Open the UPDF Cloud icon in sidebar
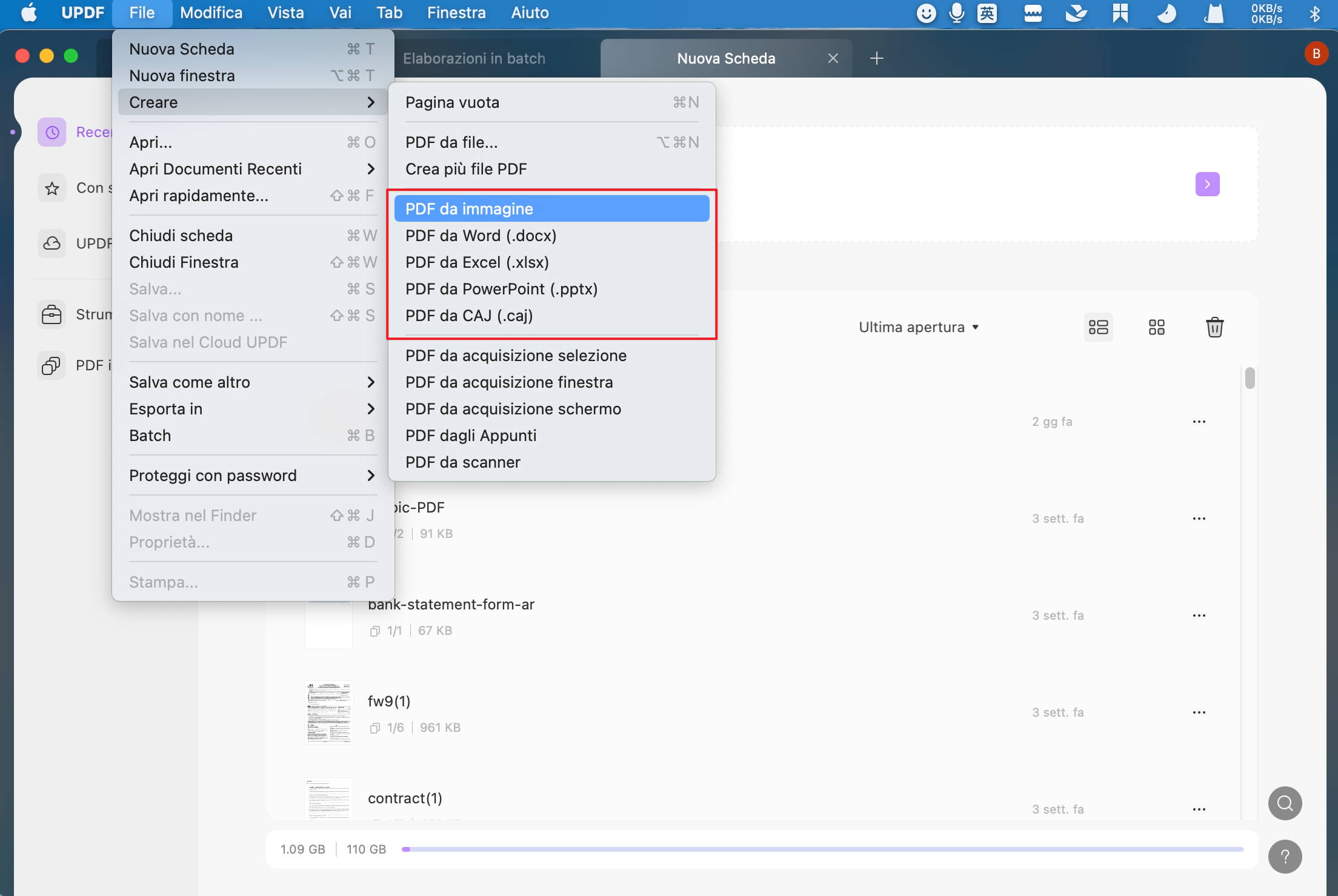This screenshot has width=1338, height=896. [x=52, y=244]
